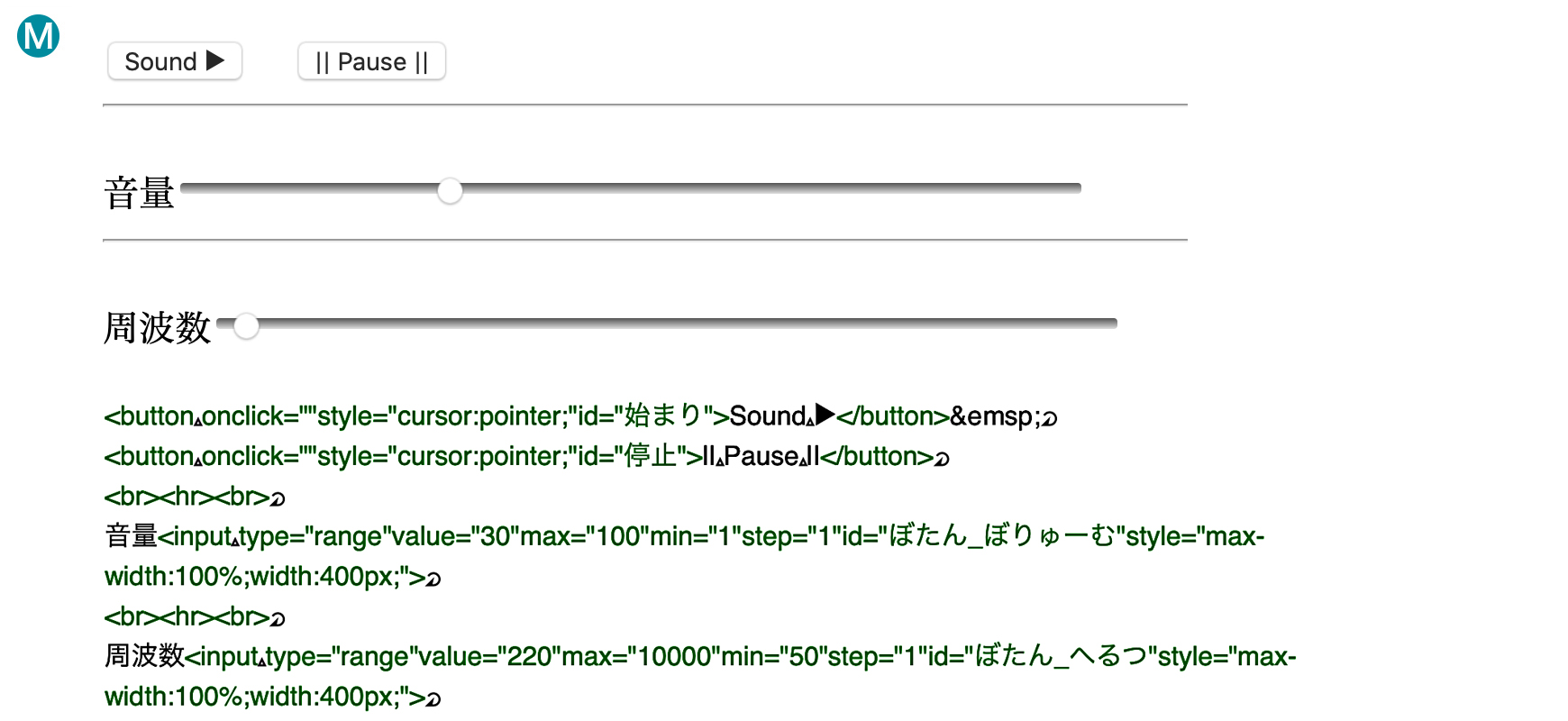Screen dimensions: 1568x721
Task: Click the 周波数 label text
Action: point(157,328)
